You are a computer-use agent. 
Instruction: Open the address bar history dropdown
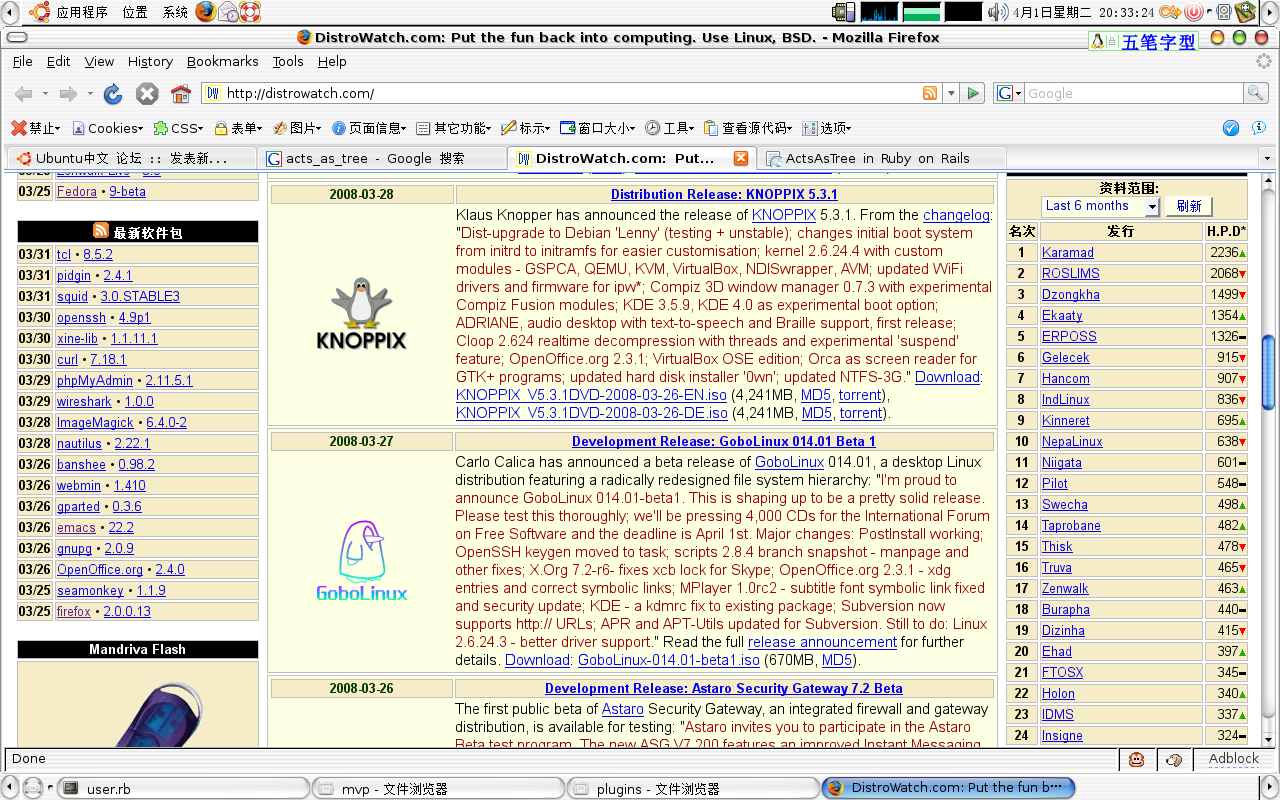(x=950, y=93)
